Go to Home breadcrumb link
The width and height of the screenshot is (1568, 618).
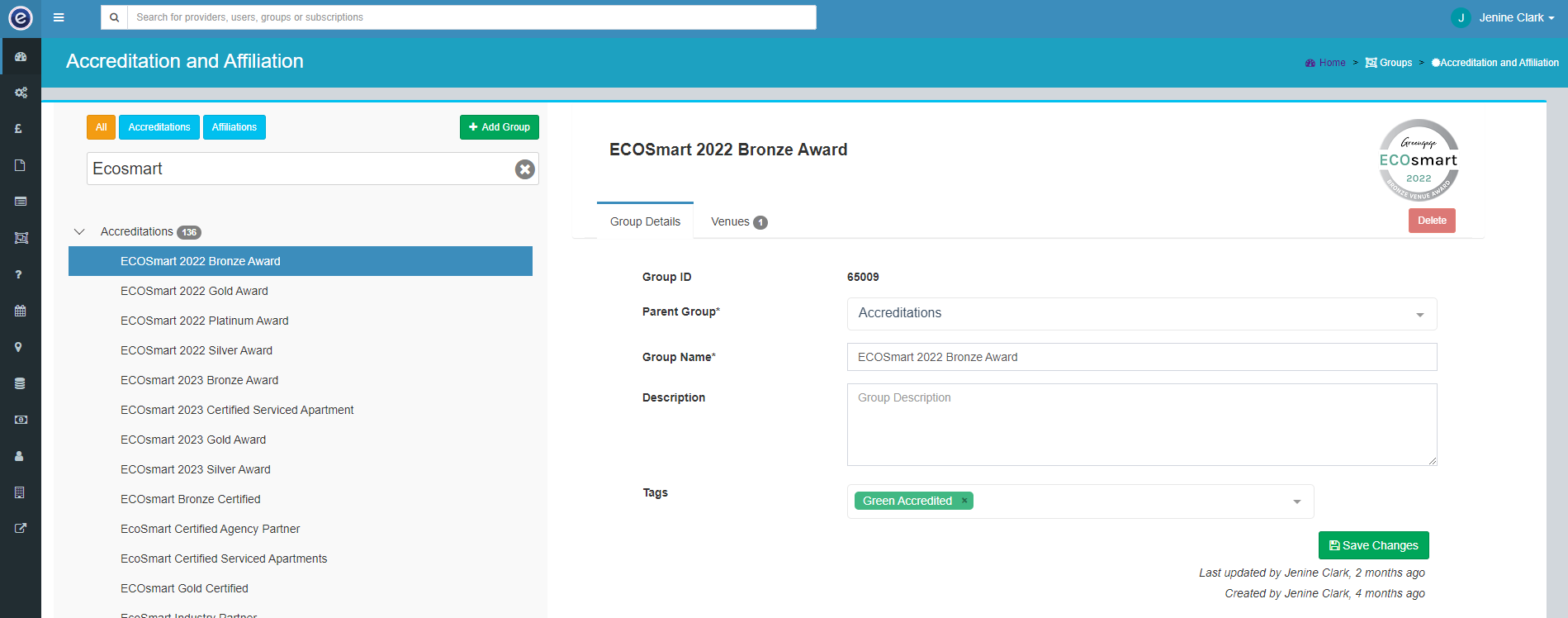(x=1325, y=63)
